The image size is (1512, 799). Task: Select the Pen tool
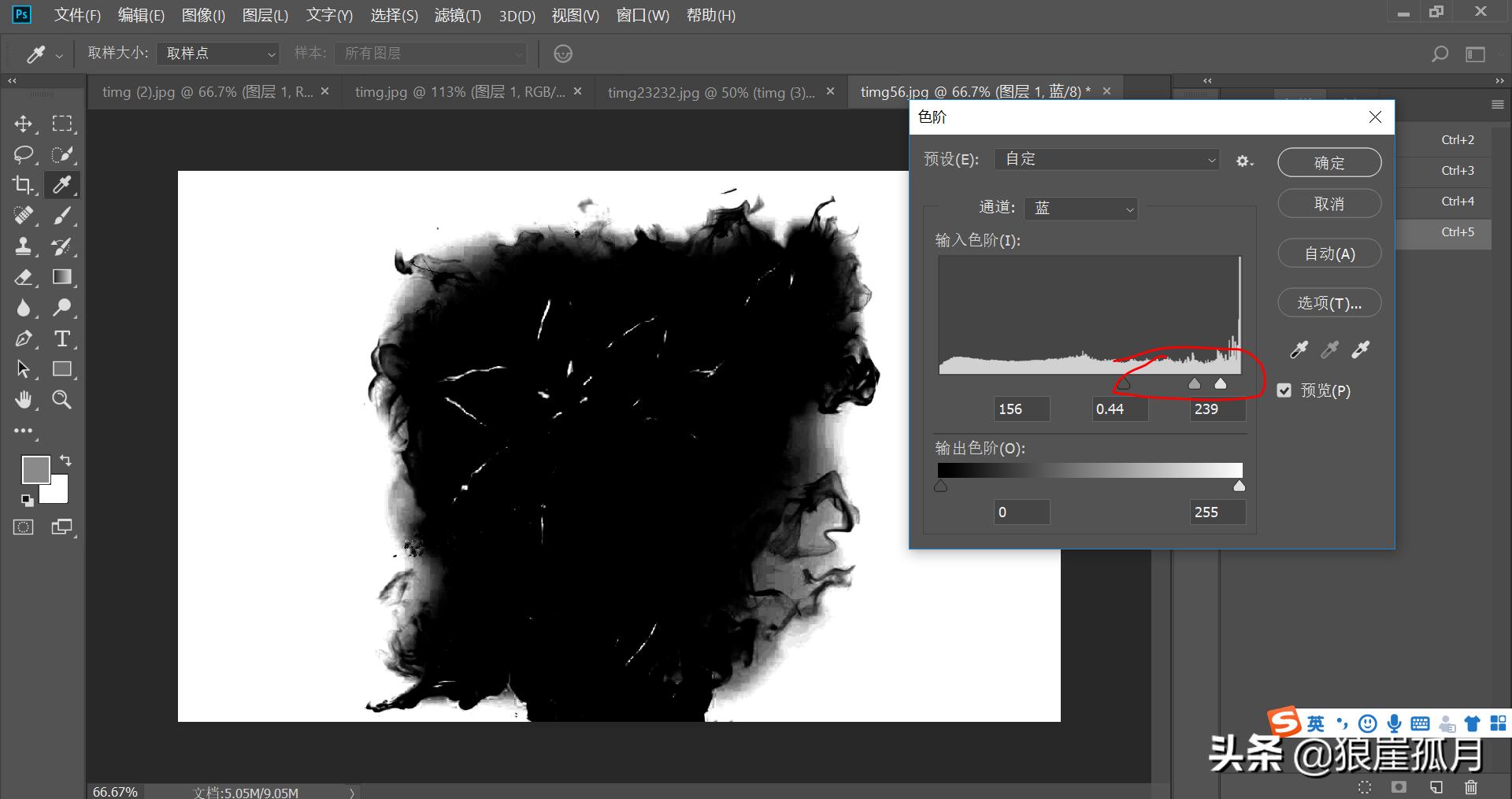point(23,338)
